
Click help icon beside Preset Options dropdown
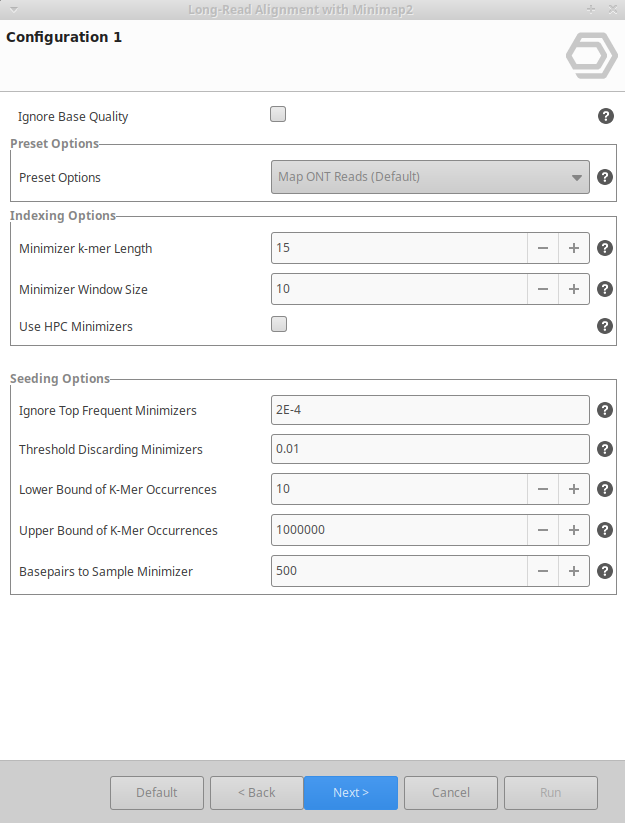coord(605,177)
